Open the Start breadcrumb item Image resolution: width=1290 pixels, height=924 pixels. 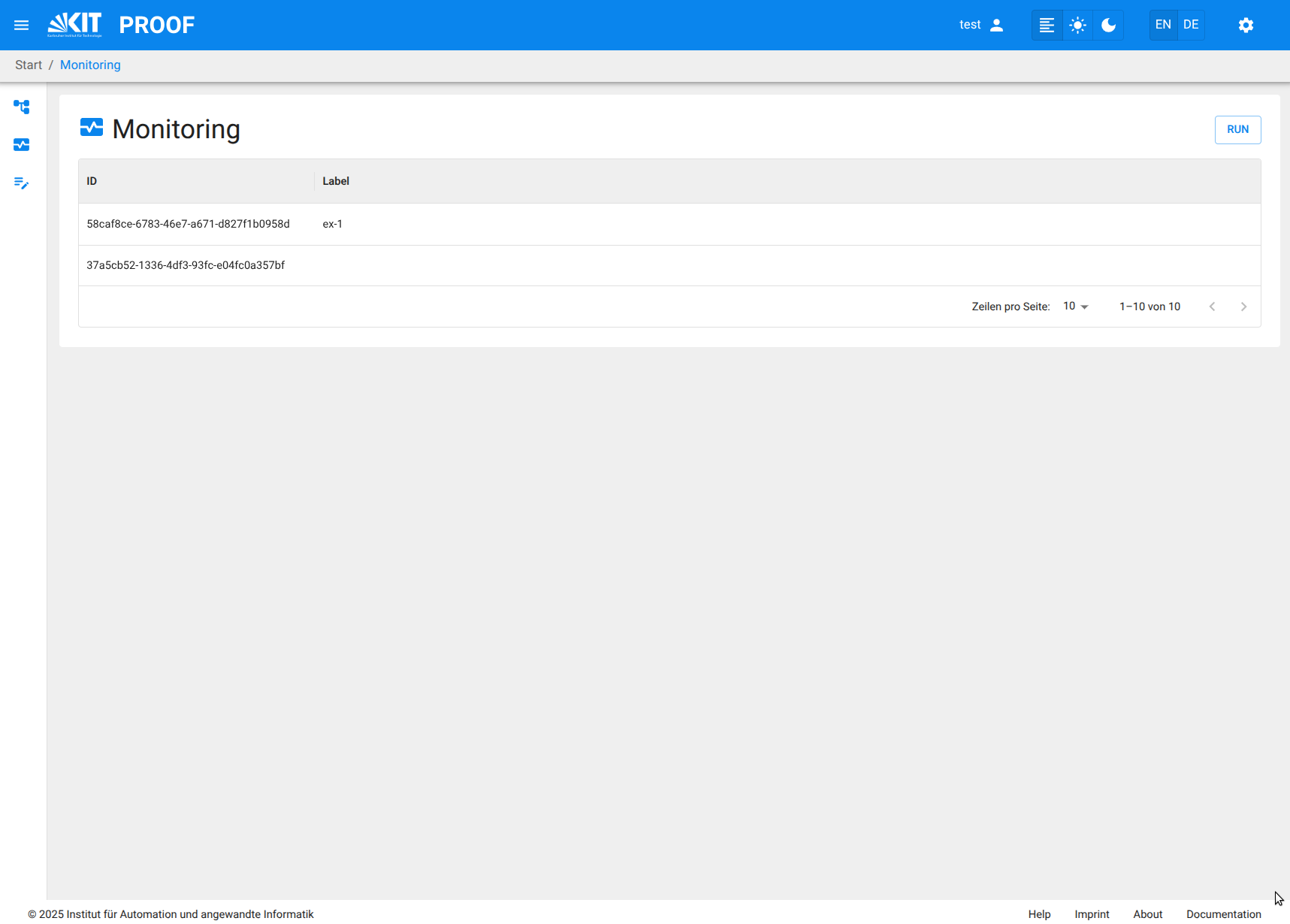click(x=28, y=65)
